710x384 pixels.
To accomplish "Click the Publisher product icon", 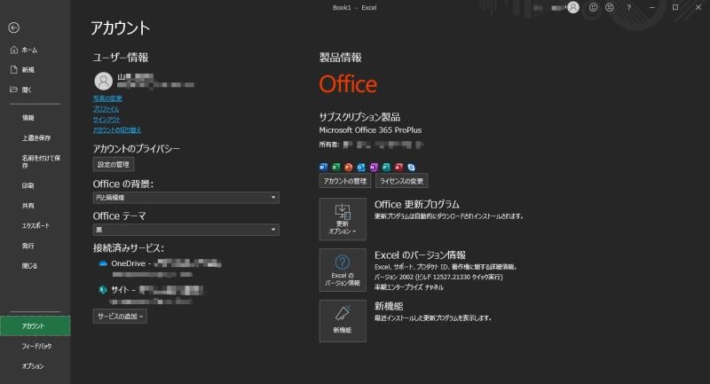I will coord(386,167).
